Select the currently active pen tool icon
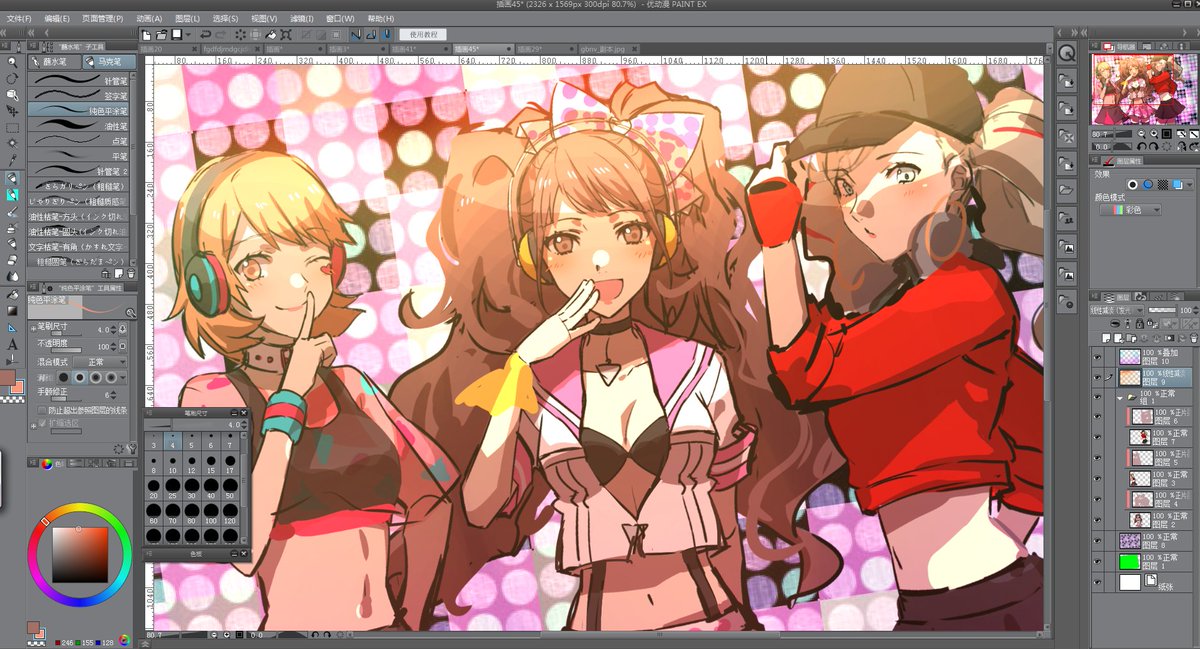Image resolution: width=1200 pixels, height=649 pixels. (12, 178)
